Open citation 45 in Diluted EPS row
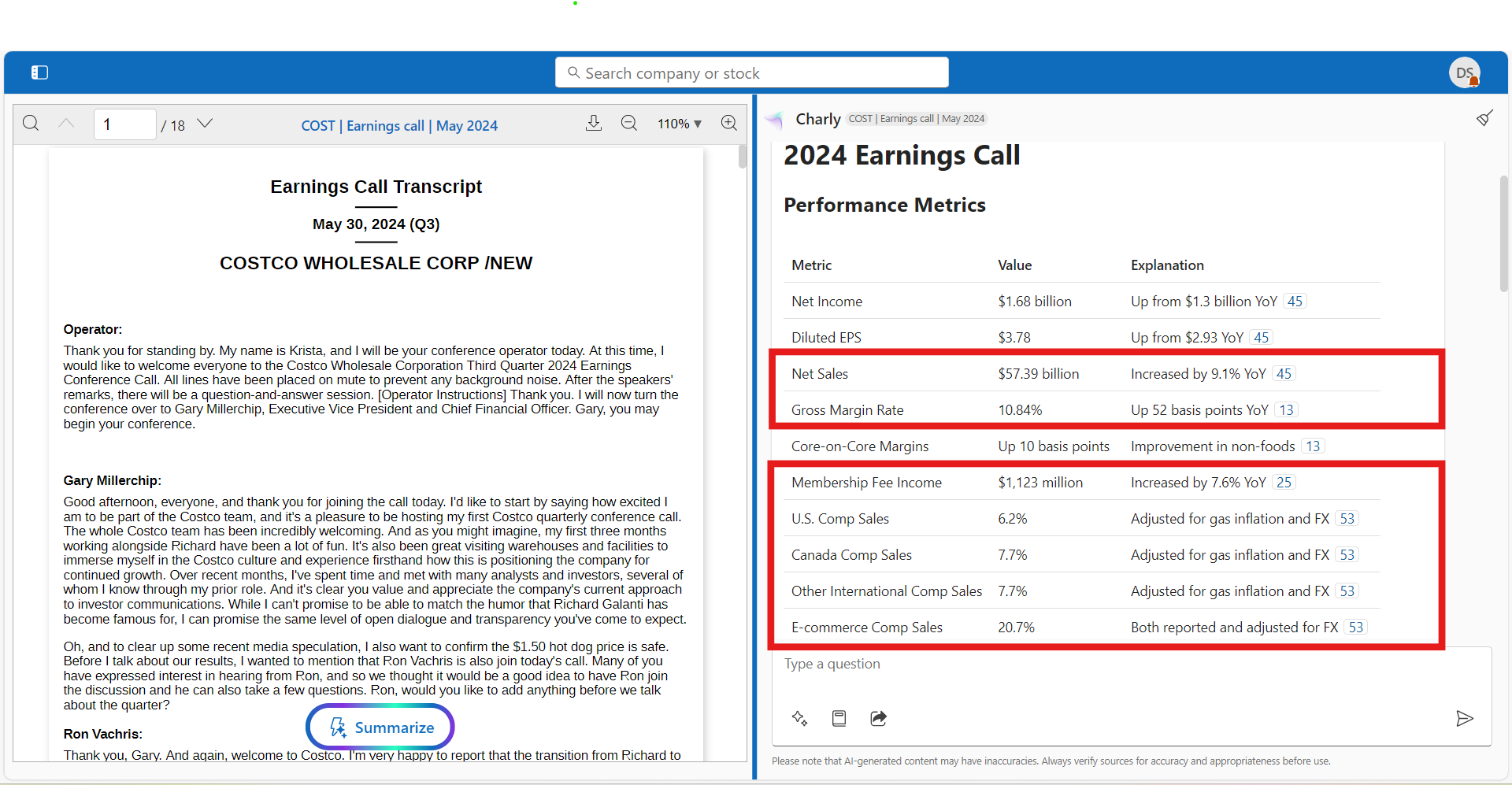 [x=1262, y=338]
